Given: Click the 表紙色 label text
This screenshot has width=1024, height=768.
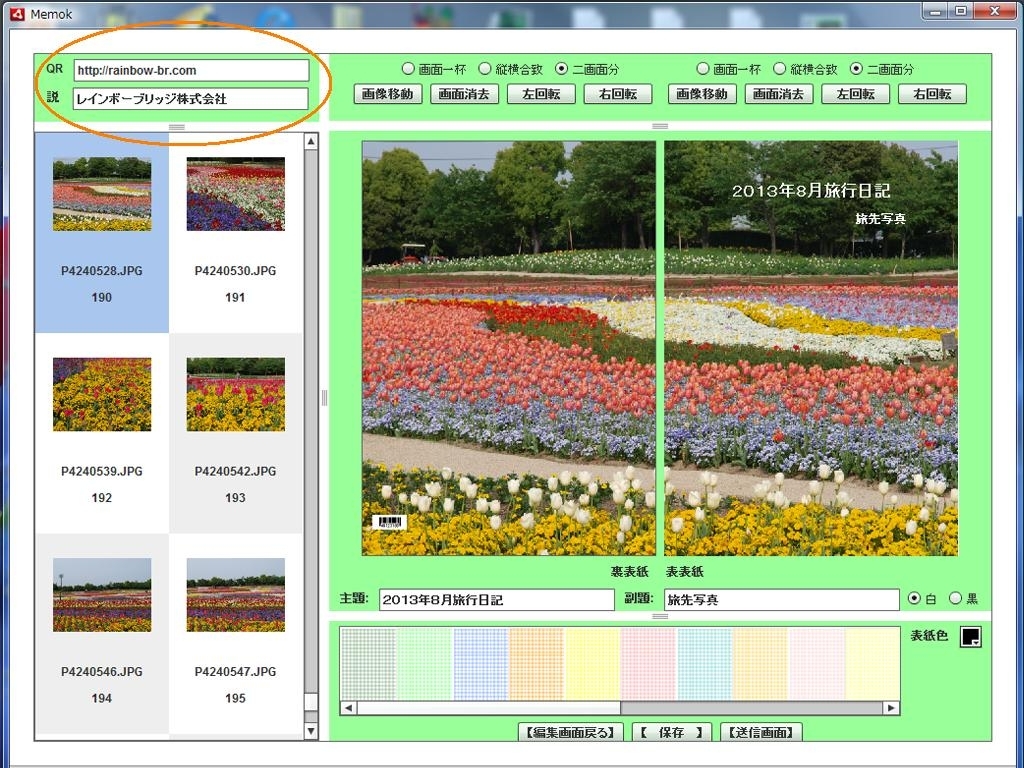Looking at the screenshot, I should (929, 635).
